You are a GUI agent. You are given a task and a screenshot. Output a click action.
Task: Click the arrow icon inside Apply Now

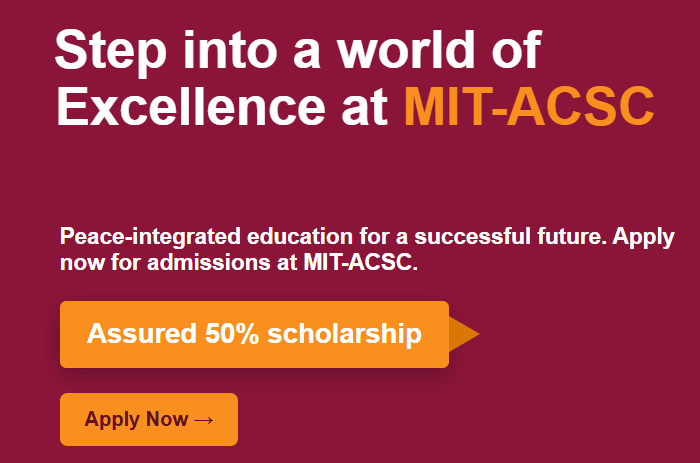point(204,420)
